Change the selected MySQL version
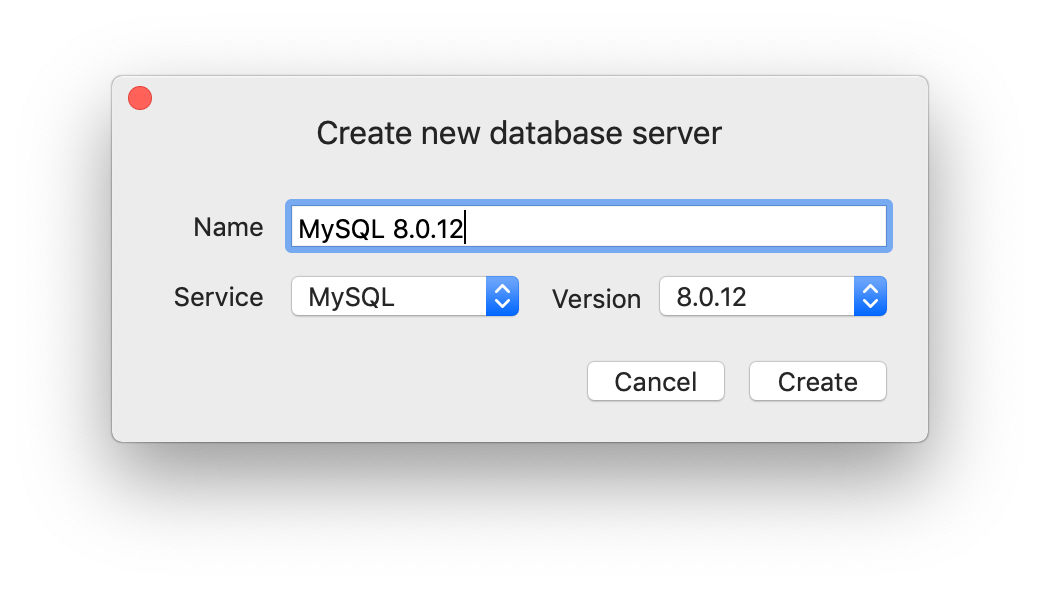 tap(772, 296)
